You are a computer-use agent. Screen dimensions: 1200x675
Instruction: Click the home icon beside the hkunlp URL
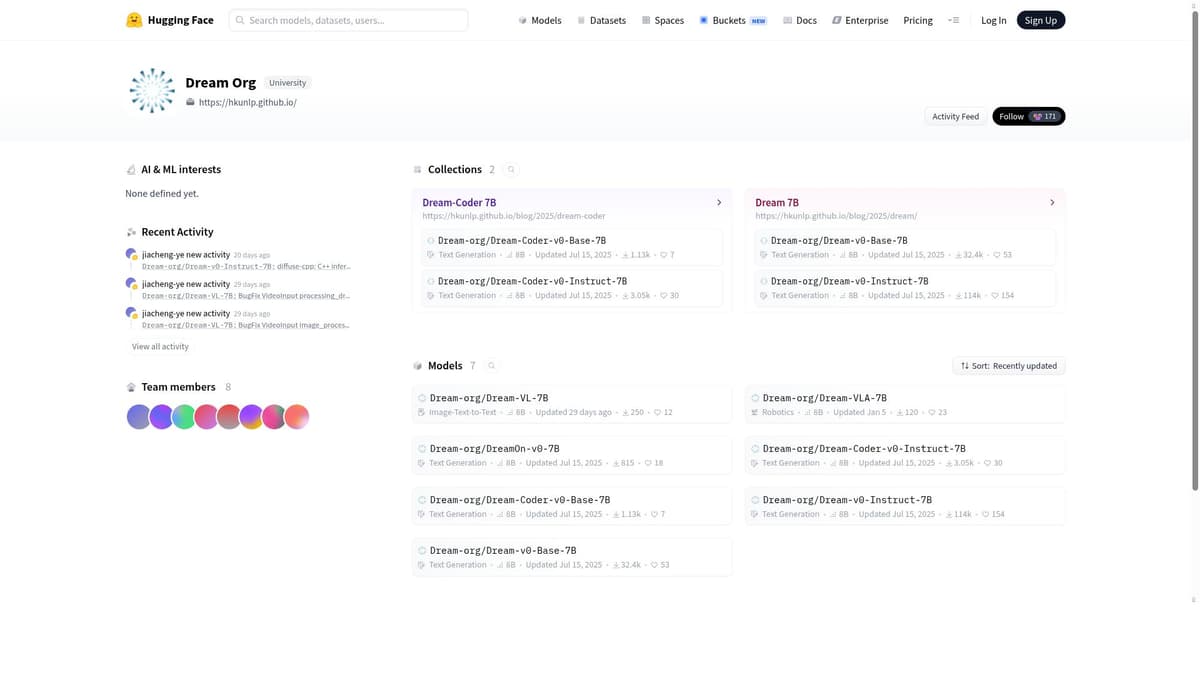(x=190, y=102)
